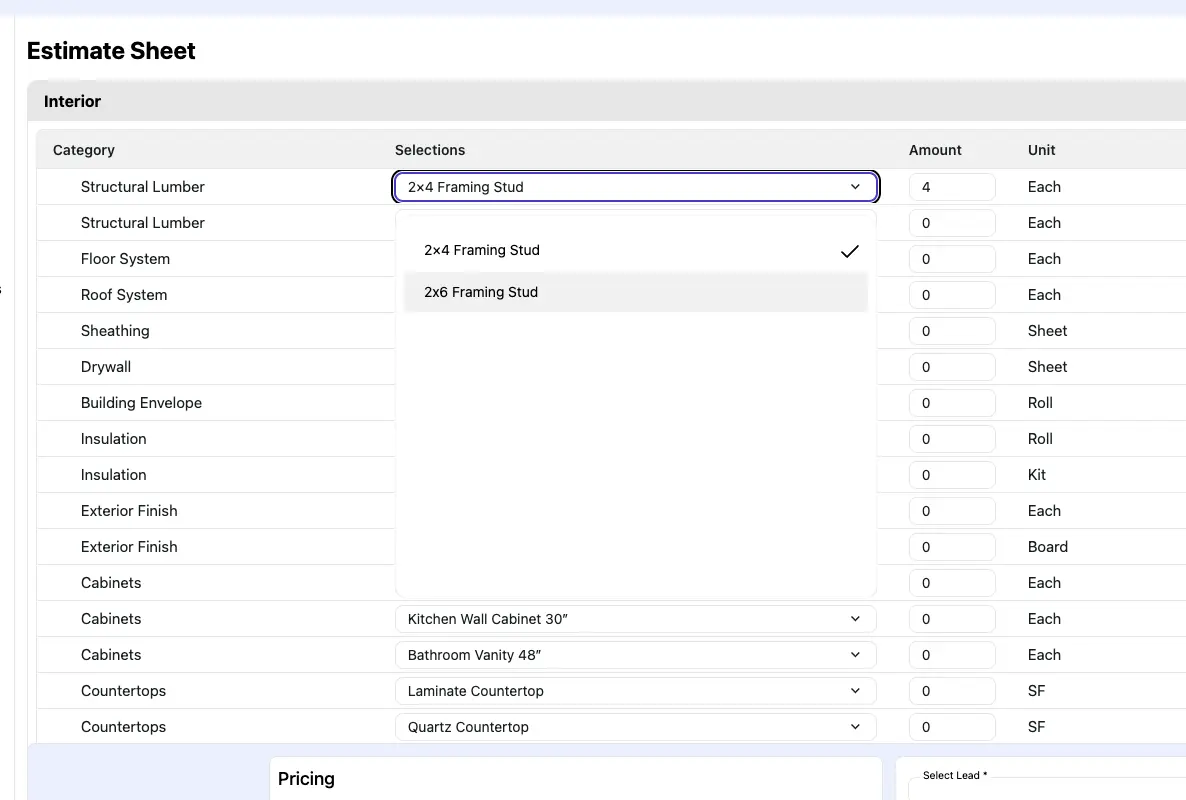Viewport: 1186px width, 800px height.
Task: Select the Sheathing amount field
Action: (x=951, y=331)
